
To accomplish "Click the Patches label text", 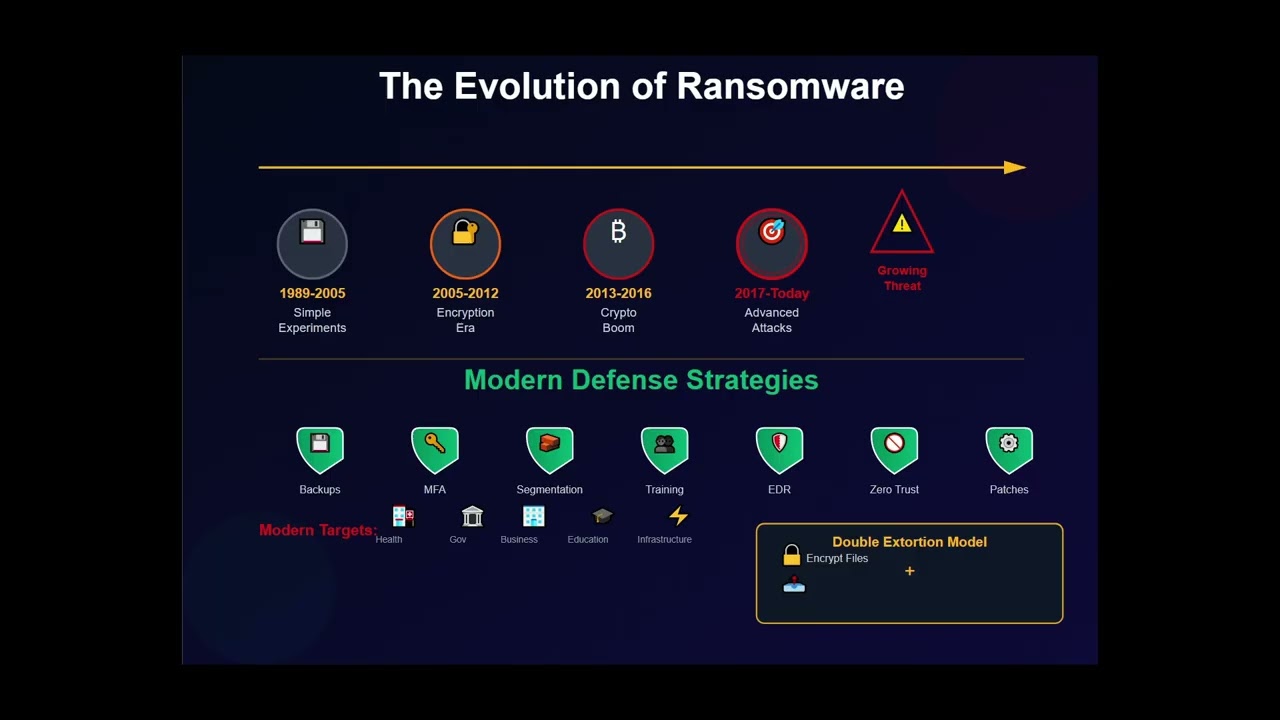I will click(1009, 489).
